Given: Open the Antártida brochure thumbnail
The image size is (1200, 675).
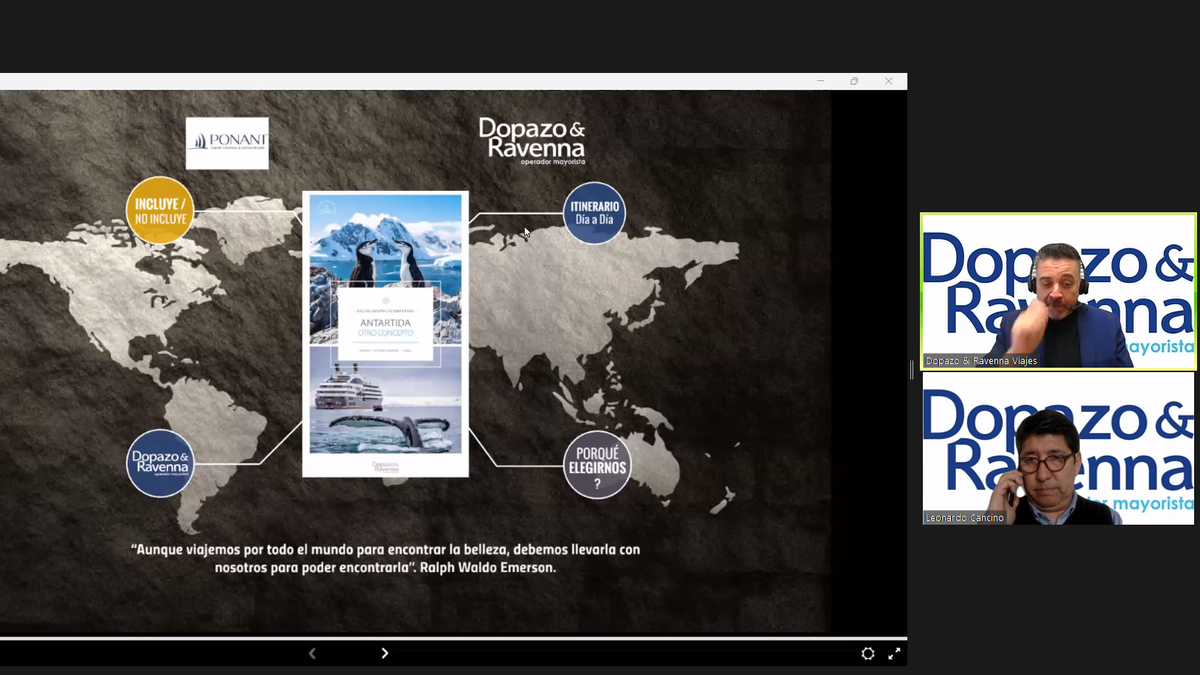Looking at the screenshot, I should (x=386, y=334).
